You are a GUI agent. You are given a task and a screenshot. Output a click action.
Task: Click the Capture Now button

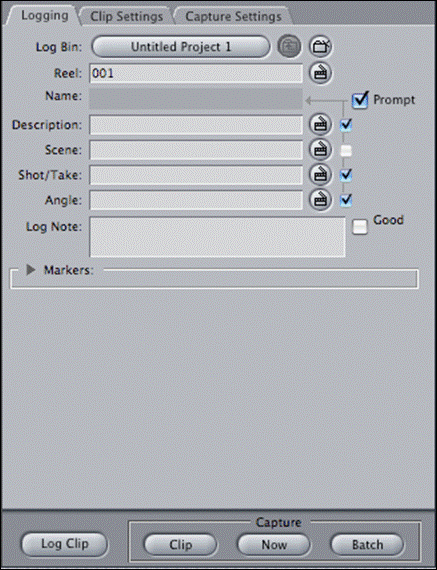(x=274, y=545)
